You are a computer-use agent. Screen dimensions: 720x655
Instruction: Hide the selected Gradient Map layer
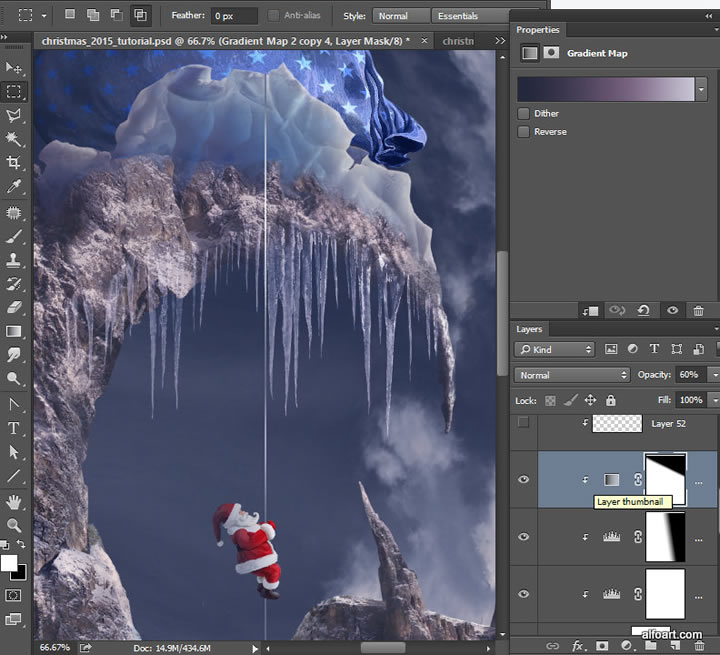(x=523, y=479)
